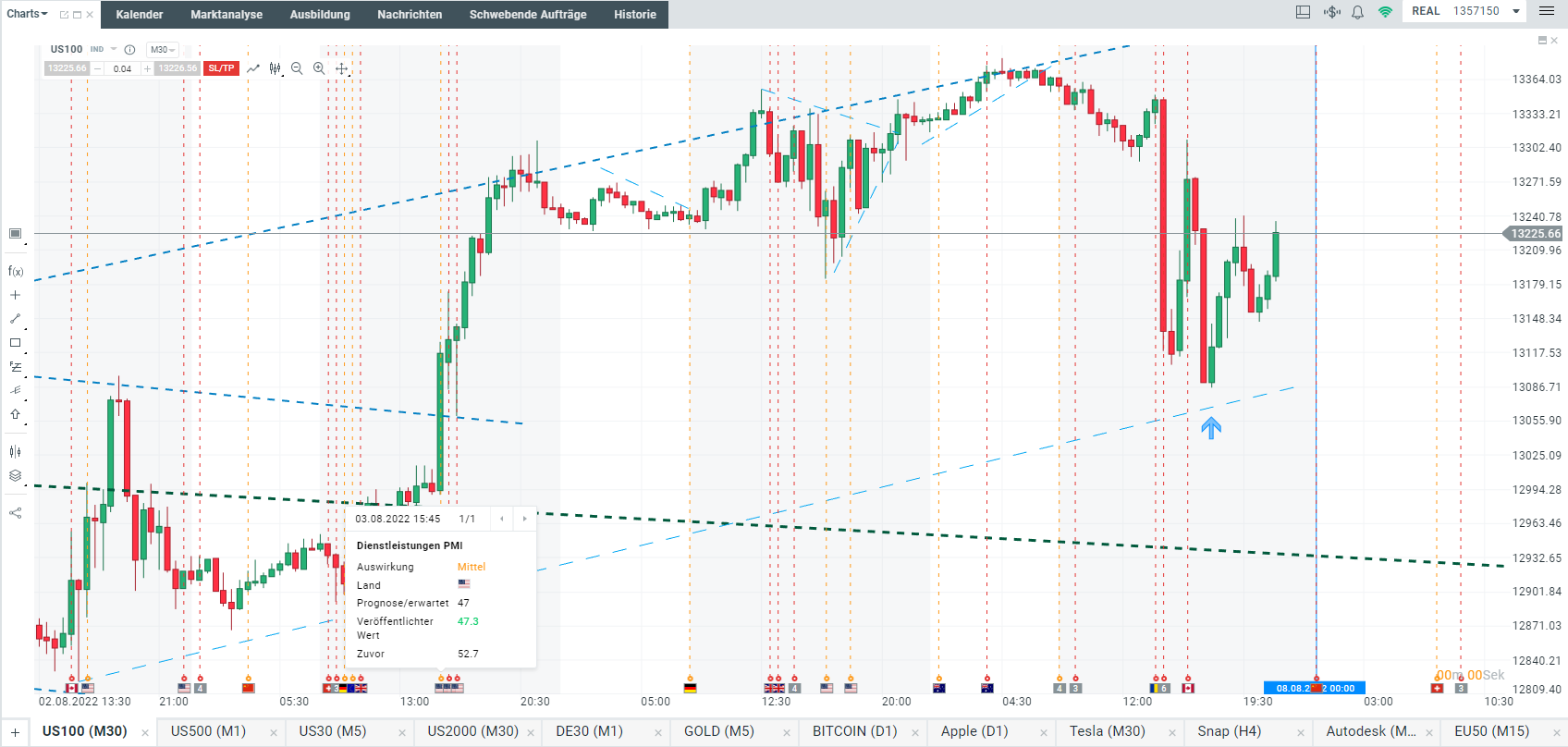This screenshot has width=1568, height=747.
Task: Open the notifications bell
Action: (1357, 12)
